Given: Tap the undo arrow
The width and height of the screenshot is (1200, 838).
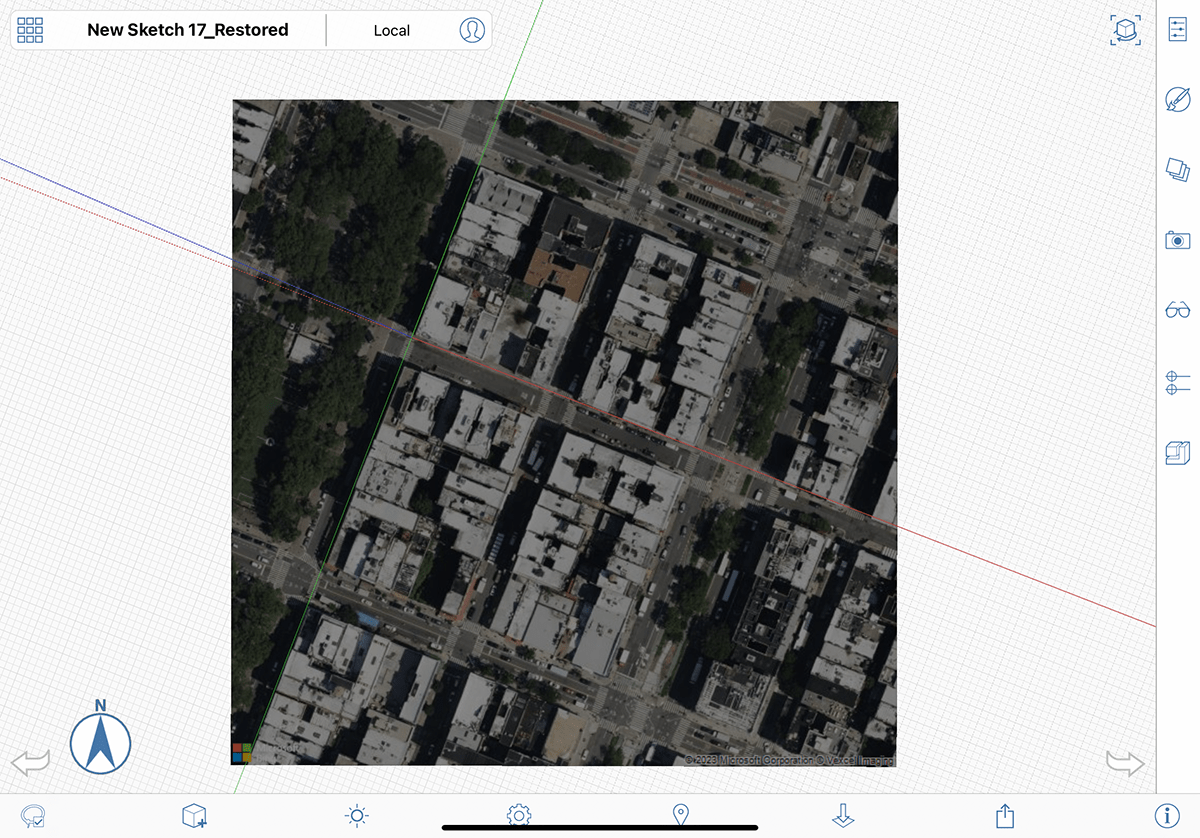Looking at the screenshot, I should point(30,764).
